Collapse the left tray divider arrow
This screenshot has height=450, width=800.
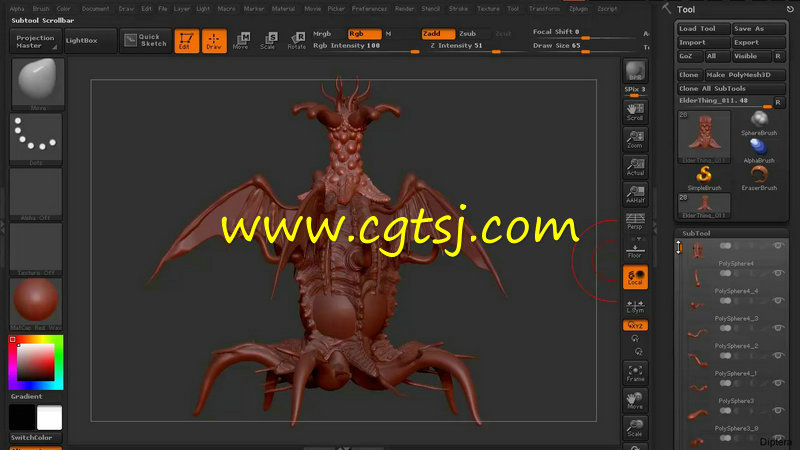(x=3, y=228)
